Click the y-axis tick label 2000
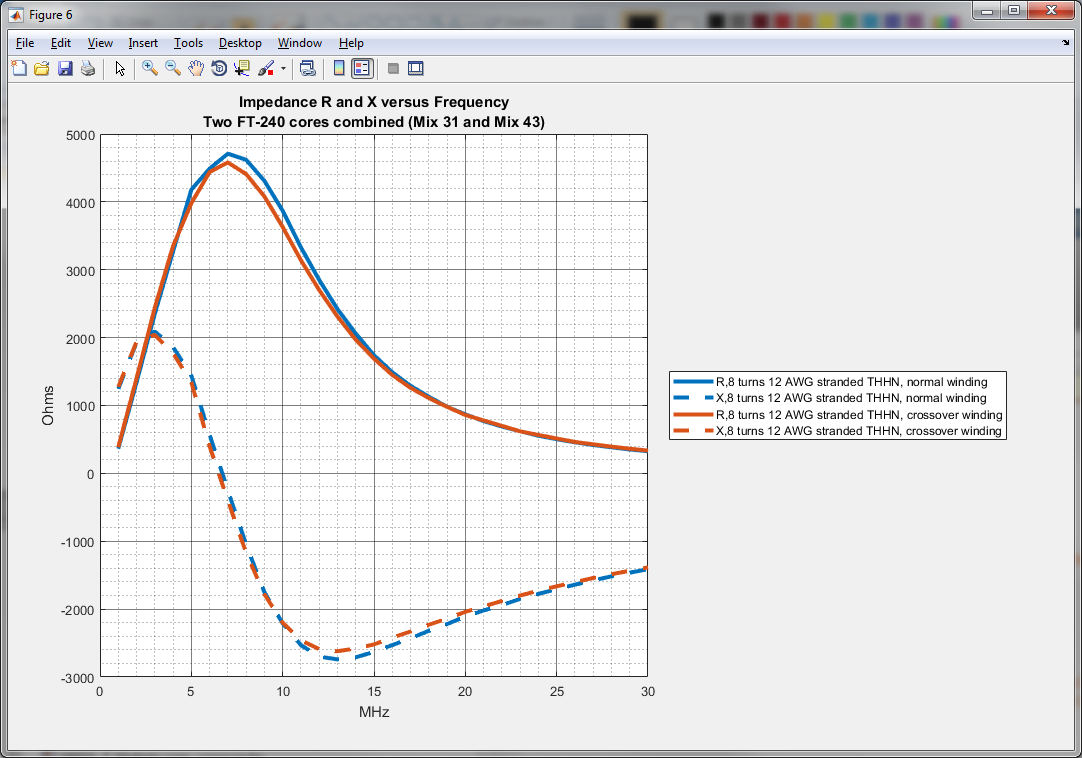Viewport: 1082px width, 758px height. click(81, 339)
